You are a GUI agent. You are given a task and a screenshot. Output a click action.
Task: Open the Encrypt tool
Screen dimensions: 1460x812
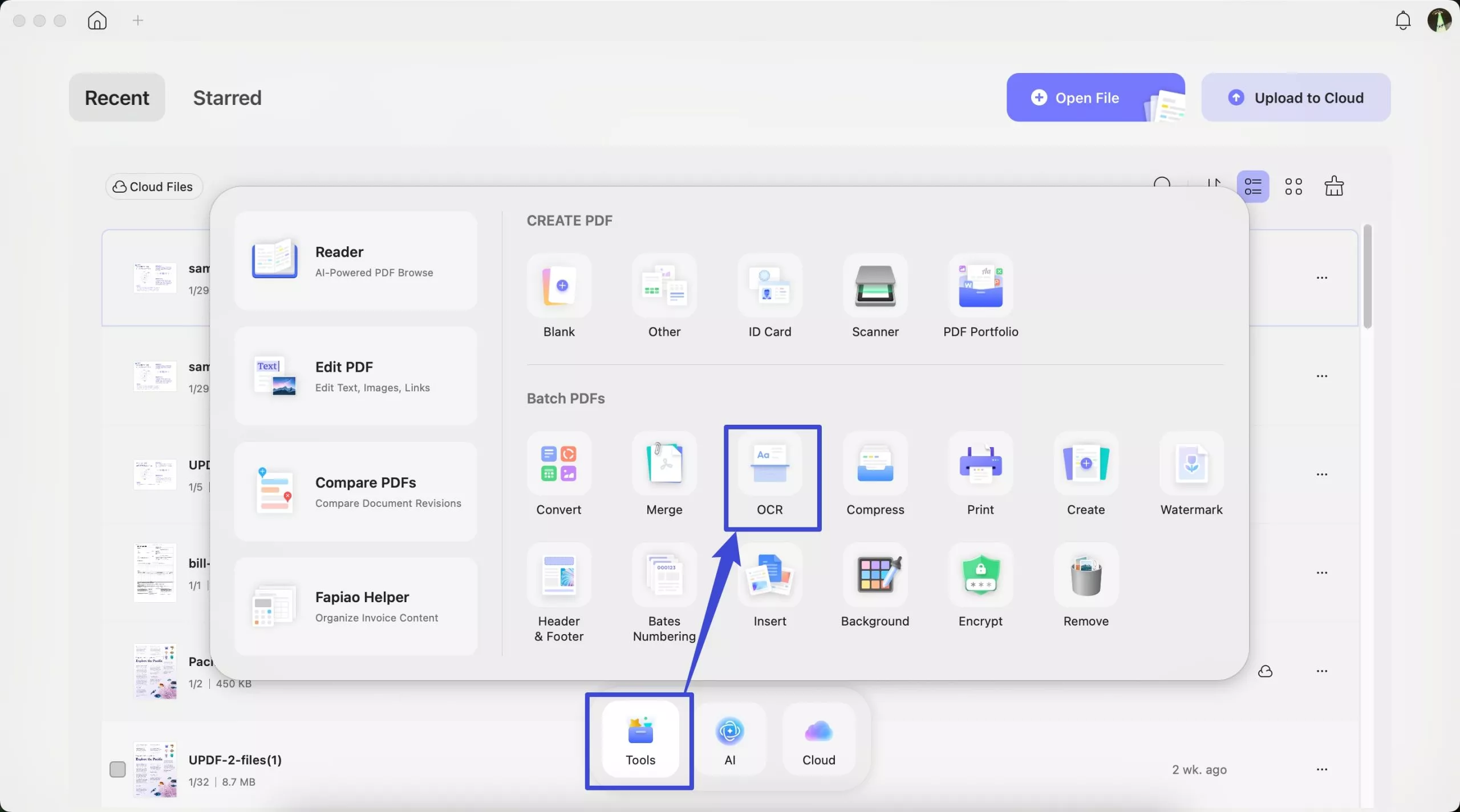(980, 586)
